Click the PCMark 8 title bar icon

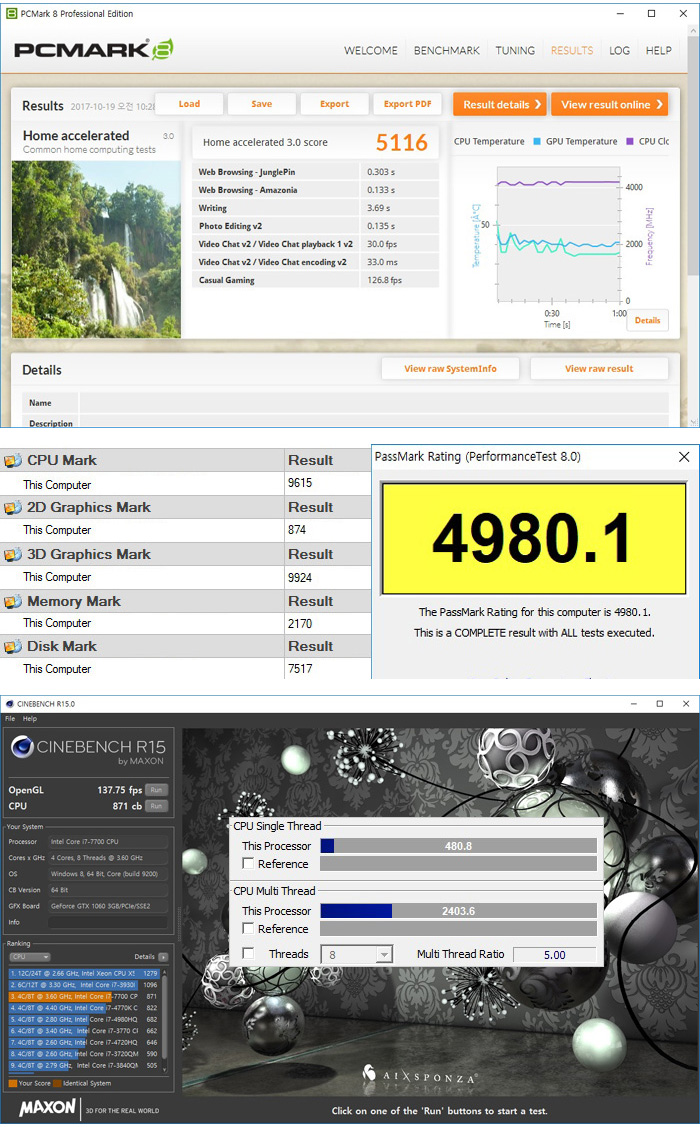point(11,13)
